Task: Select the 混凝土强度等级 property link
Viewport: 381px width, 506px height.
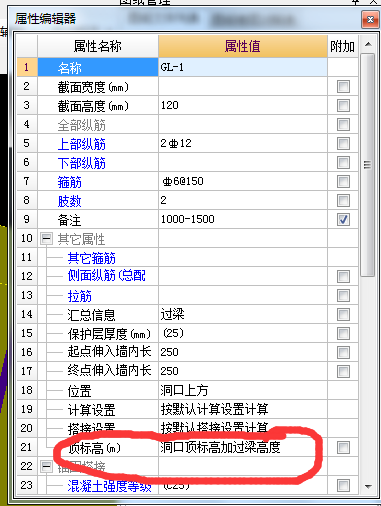Action: coord(109,486)
